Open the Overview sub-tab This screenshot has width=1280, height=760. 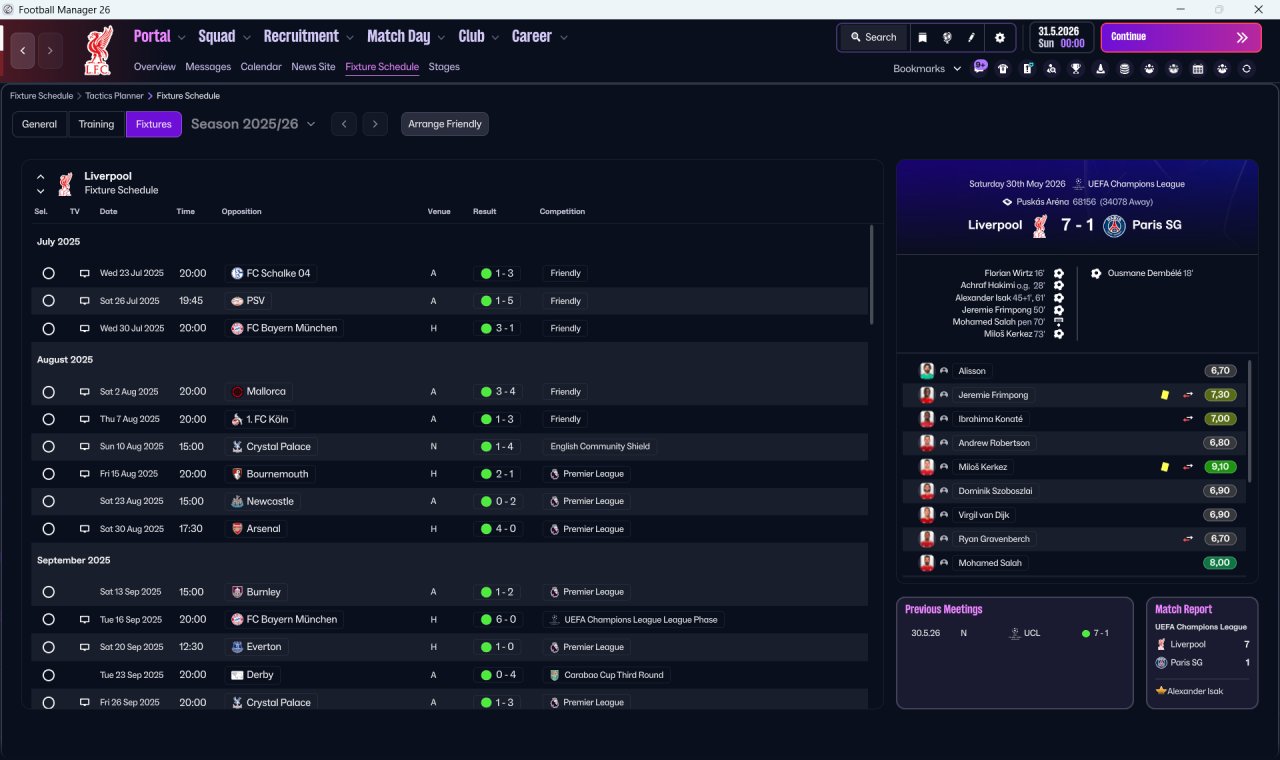pyautogui.click(x=155, y=67)
